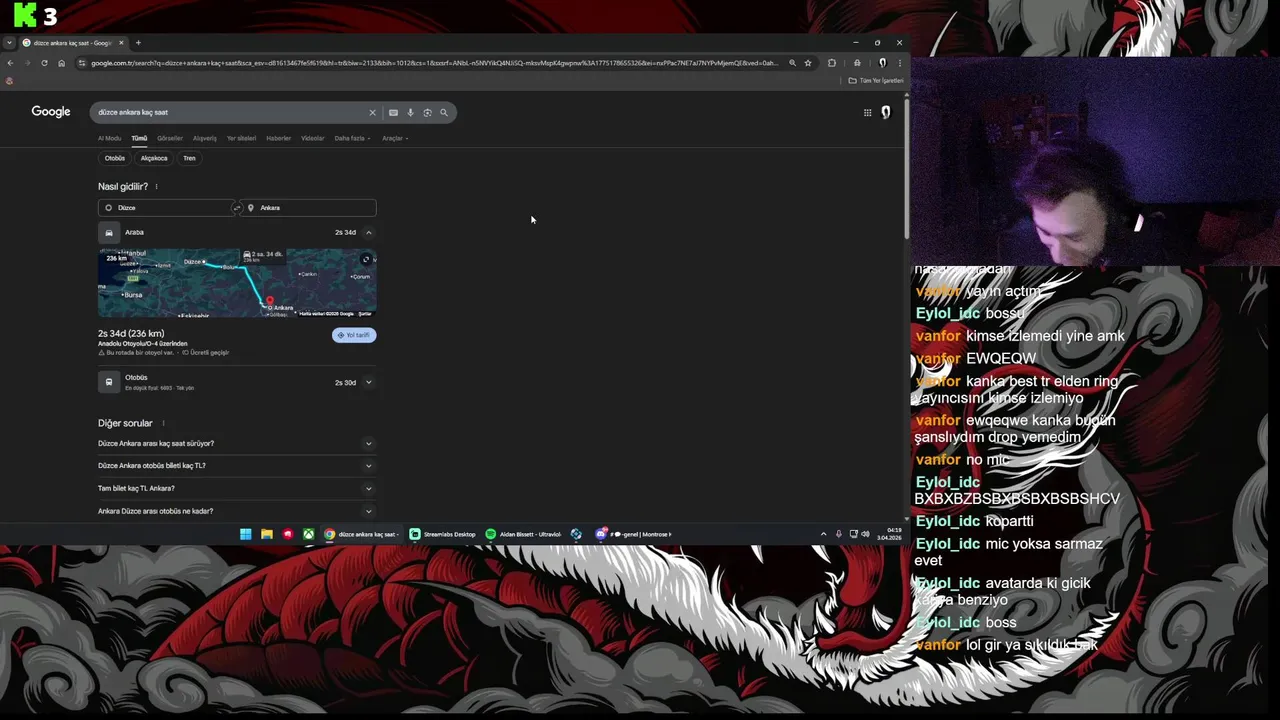This screenshot has width=1280, height=720.
Task: Open File Explorer from the taskbar
Action: (x=267, y=534)
